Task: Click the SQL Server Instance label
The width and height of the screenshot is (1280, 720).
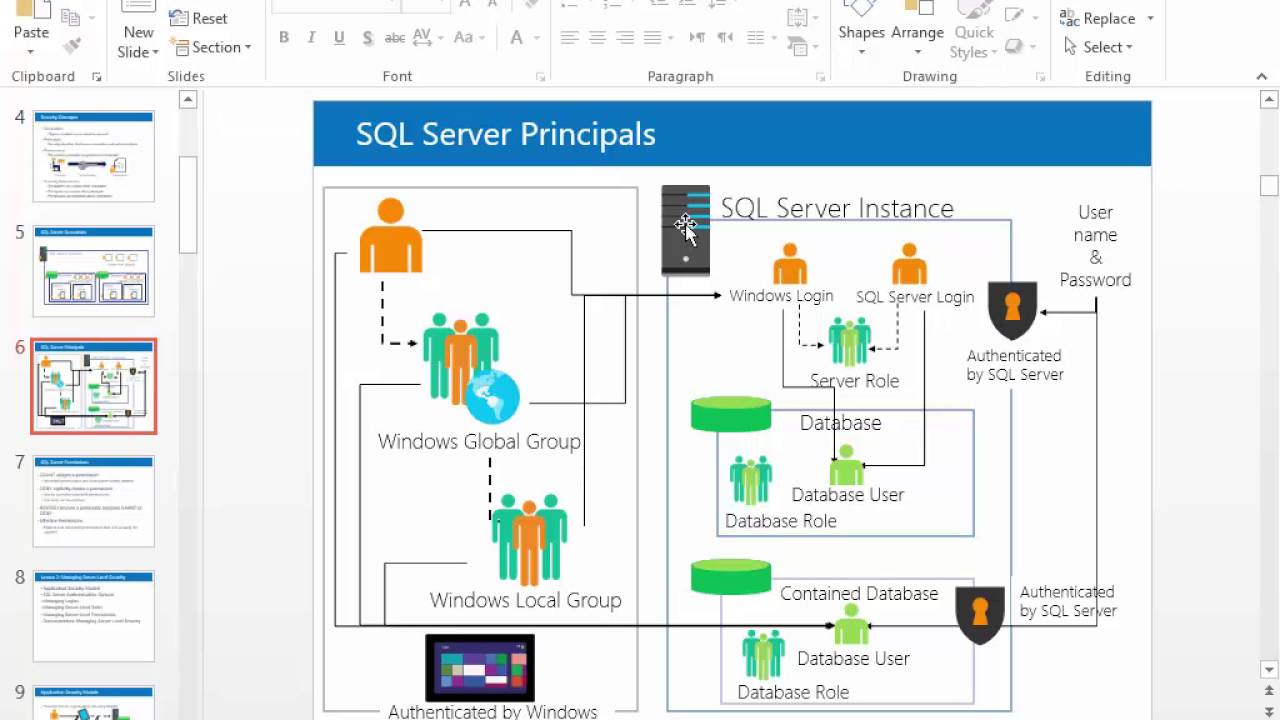Action: click(837, 208)
